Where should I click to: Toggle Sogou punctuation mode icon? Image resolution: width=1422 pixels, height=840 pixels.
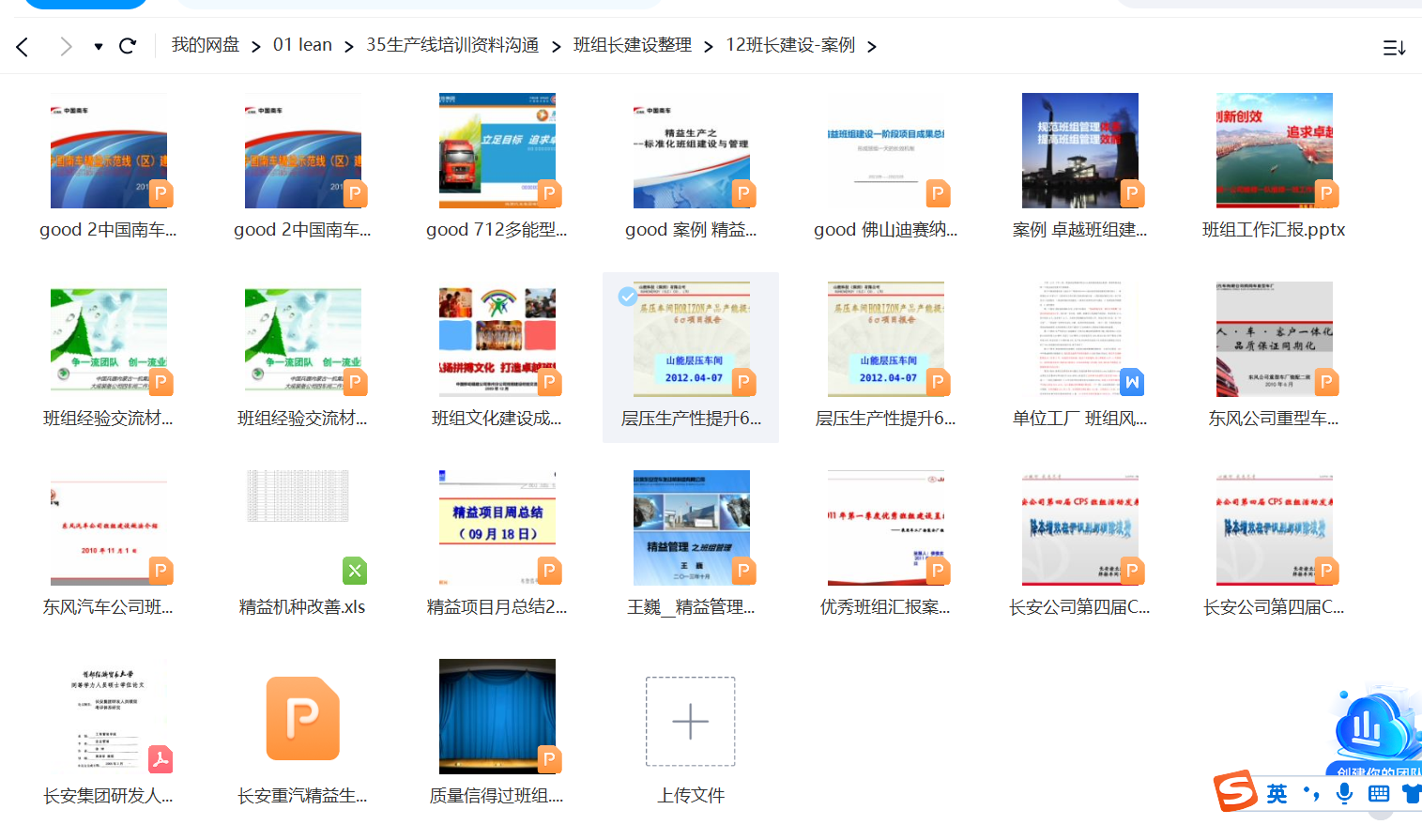pyautogui.click(x=1311, y=794)
